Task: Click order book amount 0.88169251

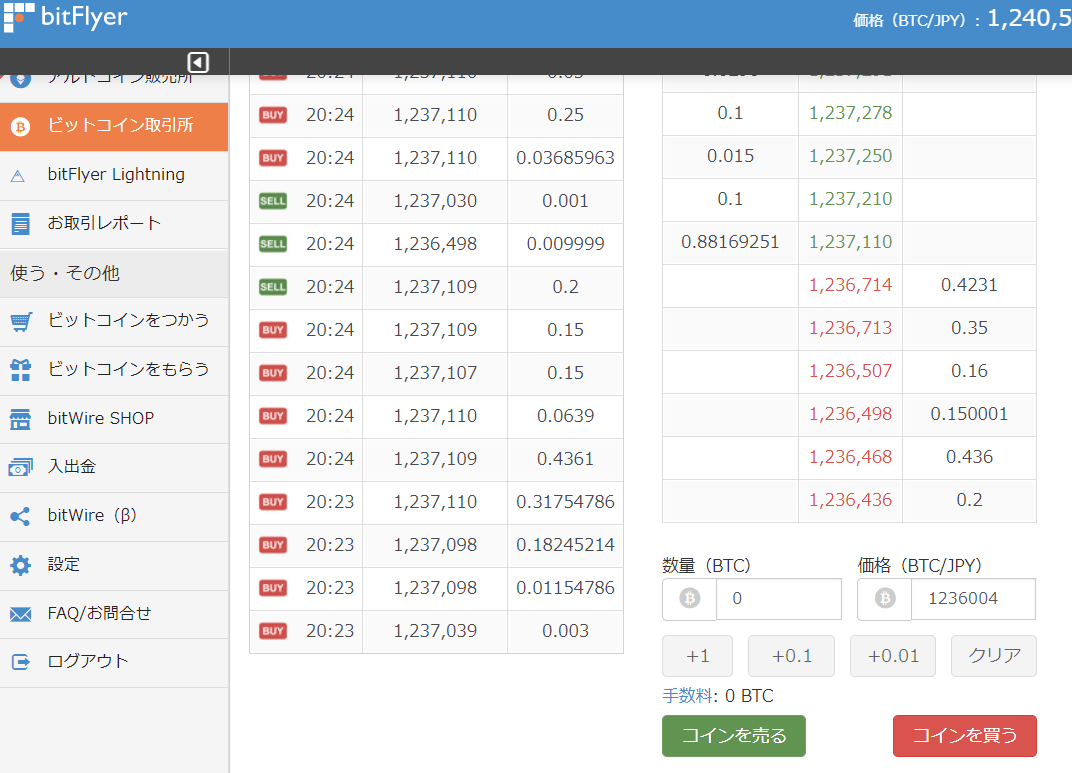Action: point(730,243)
